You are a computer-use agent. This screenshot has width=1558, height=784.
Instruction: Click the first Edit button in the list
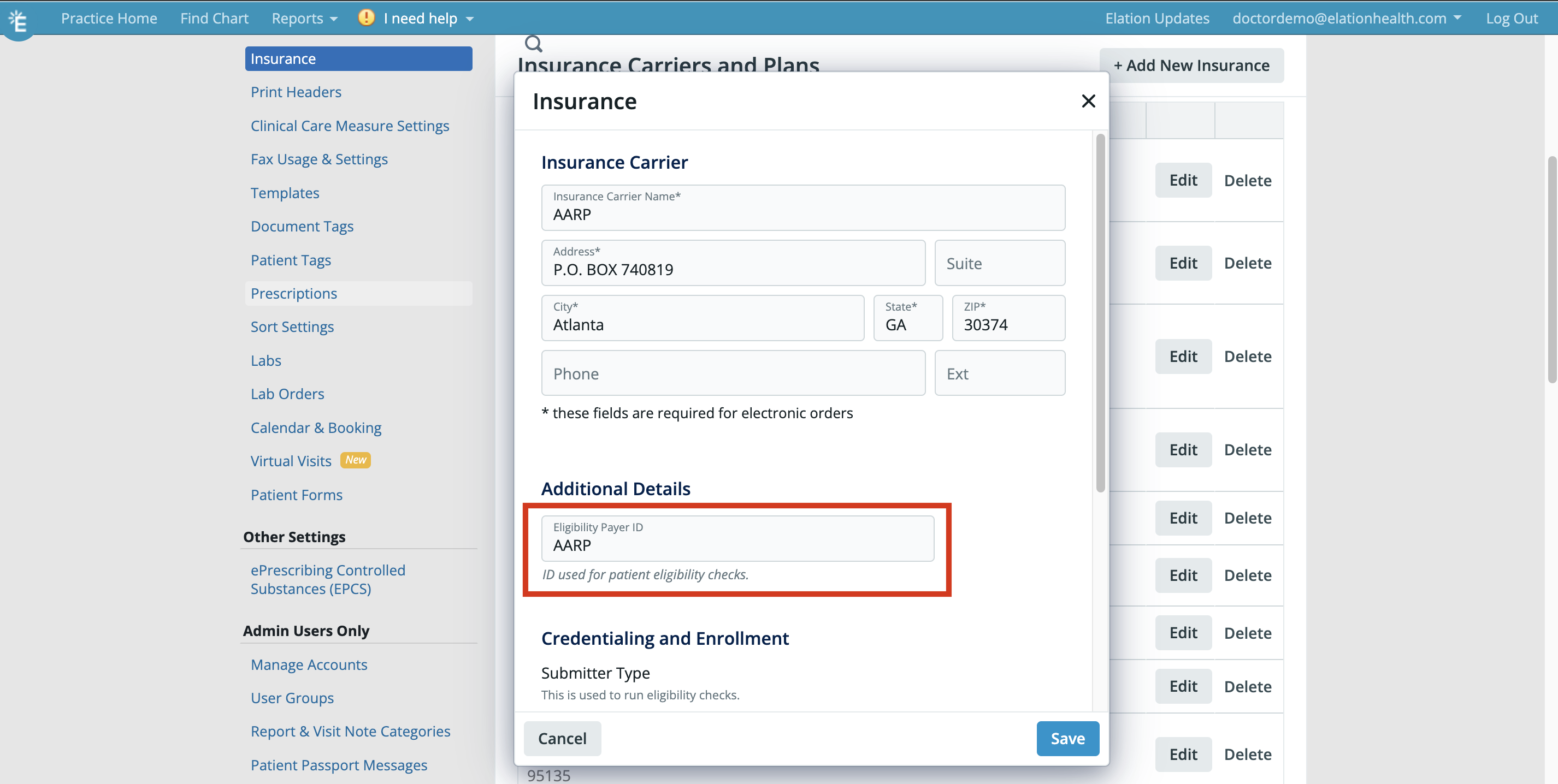1183,180
